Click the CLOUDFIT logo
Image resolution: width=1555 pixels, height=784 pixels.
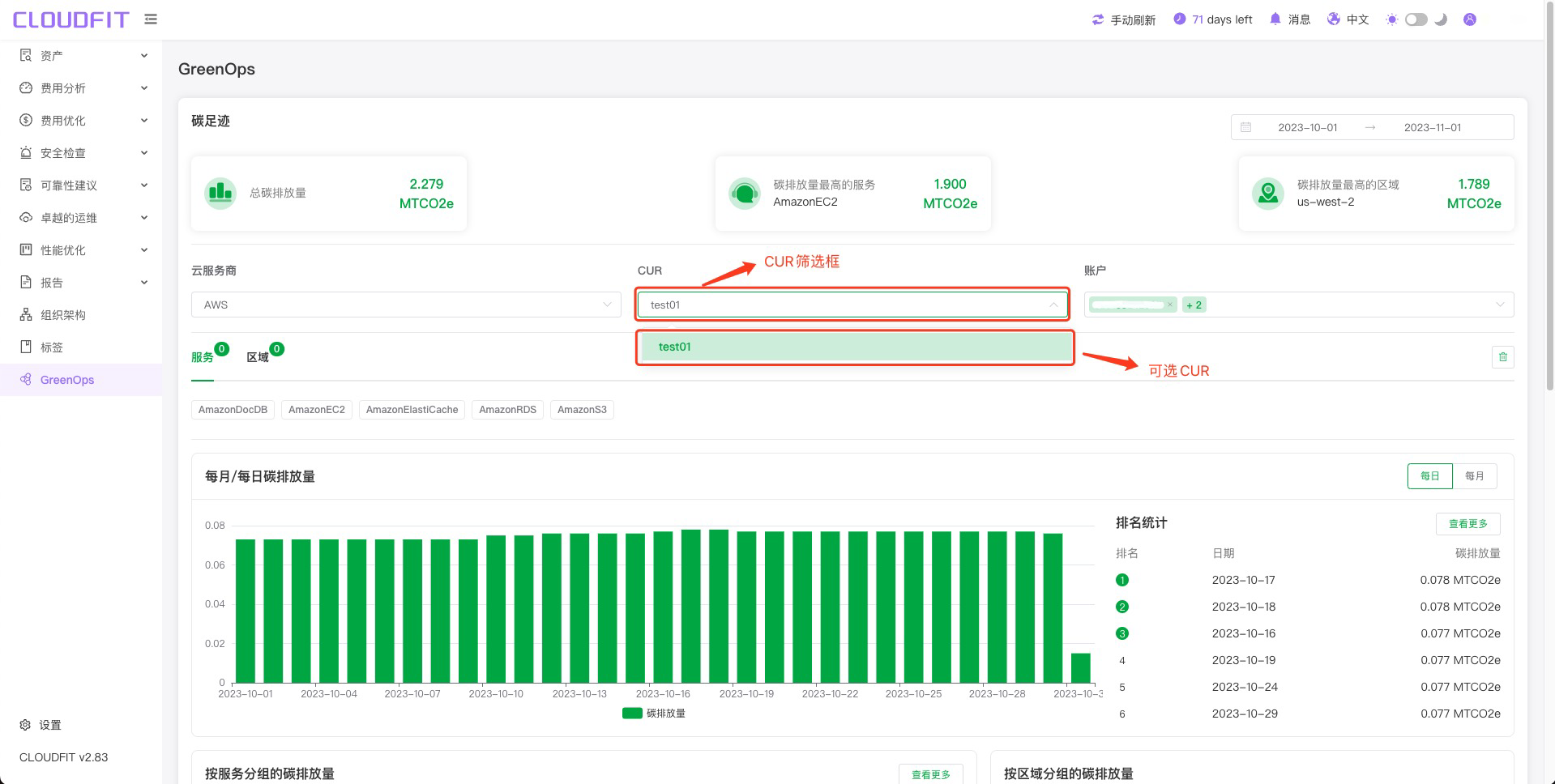(x=71, y=19)
